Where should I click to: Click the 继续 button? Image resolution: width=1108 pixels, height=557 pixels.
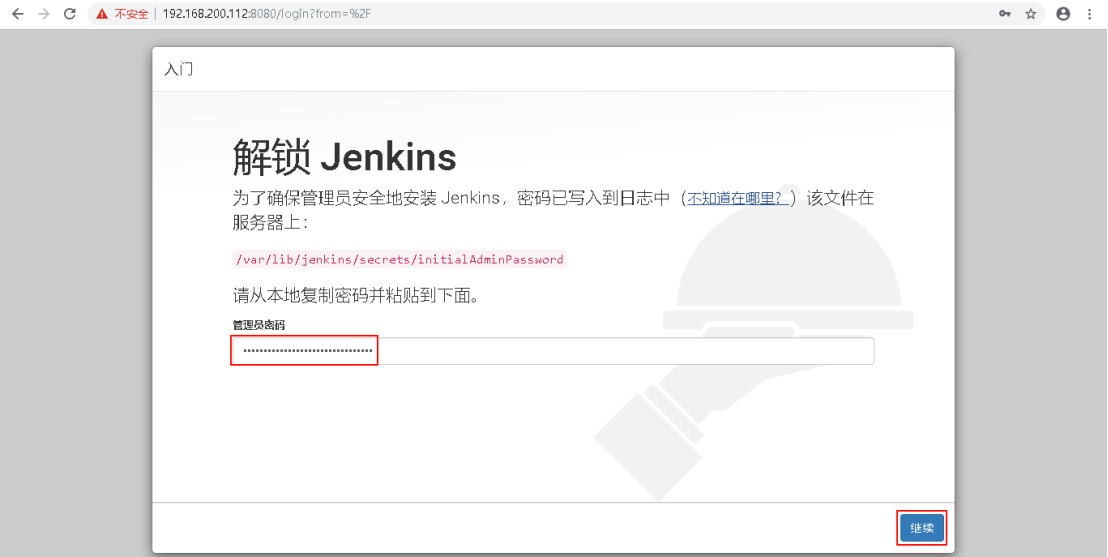tap(922, 528)
